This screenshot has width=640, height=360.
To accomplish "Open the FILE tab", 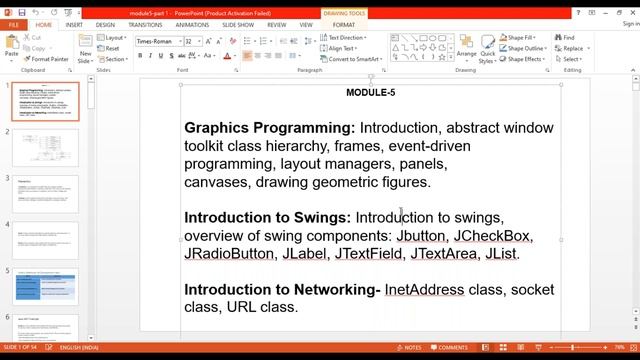I will 13,25.
